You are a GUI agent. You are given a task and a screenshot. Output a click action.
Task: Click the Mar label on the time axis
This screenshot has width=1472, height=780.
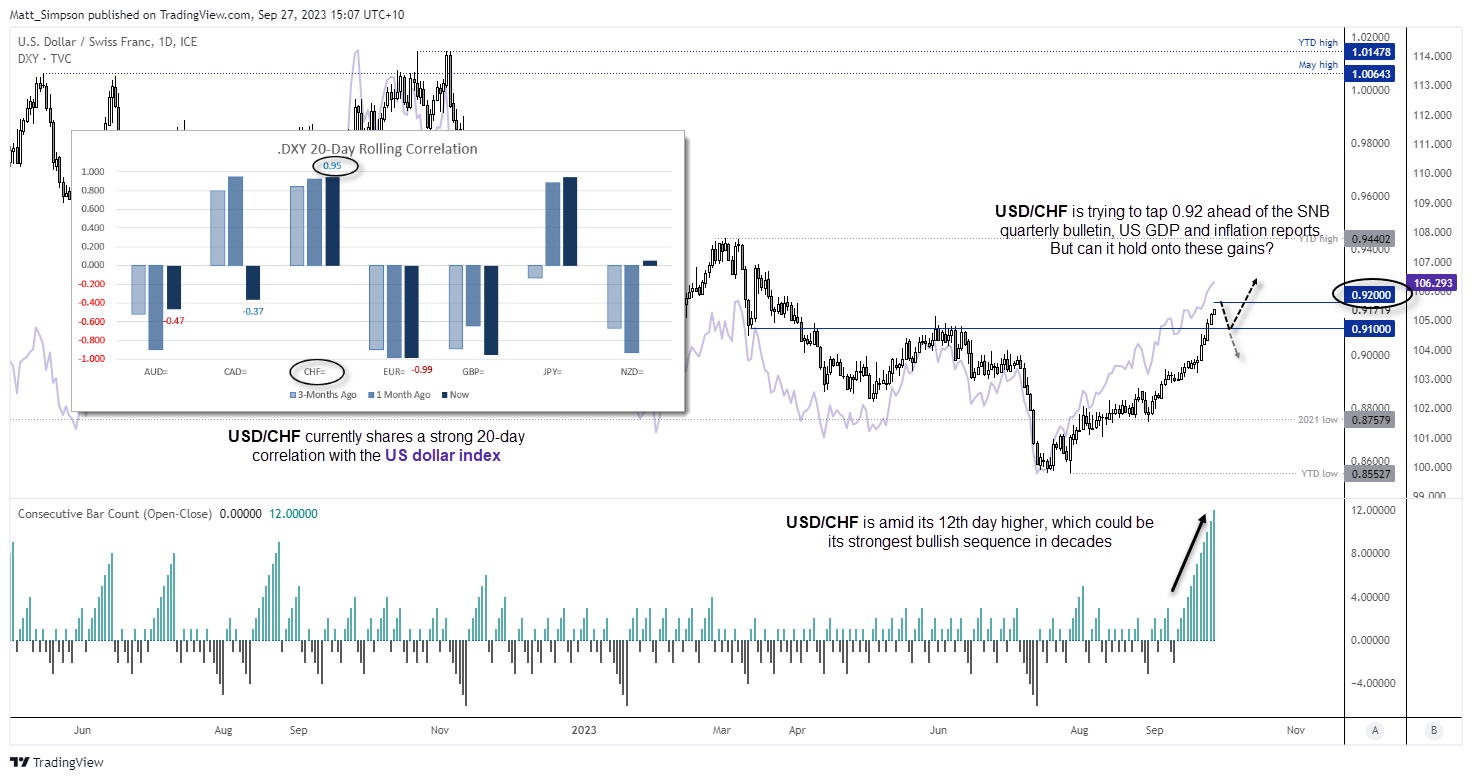[x=721, y=731]
